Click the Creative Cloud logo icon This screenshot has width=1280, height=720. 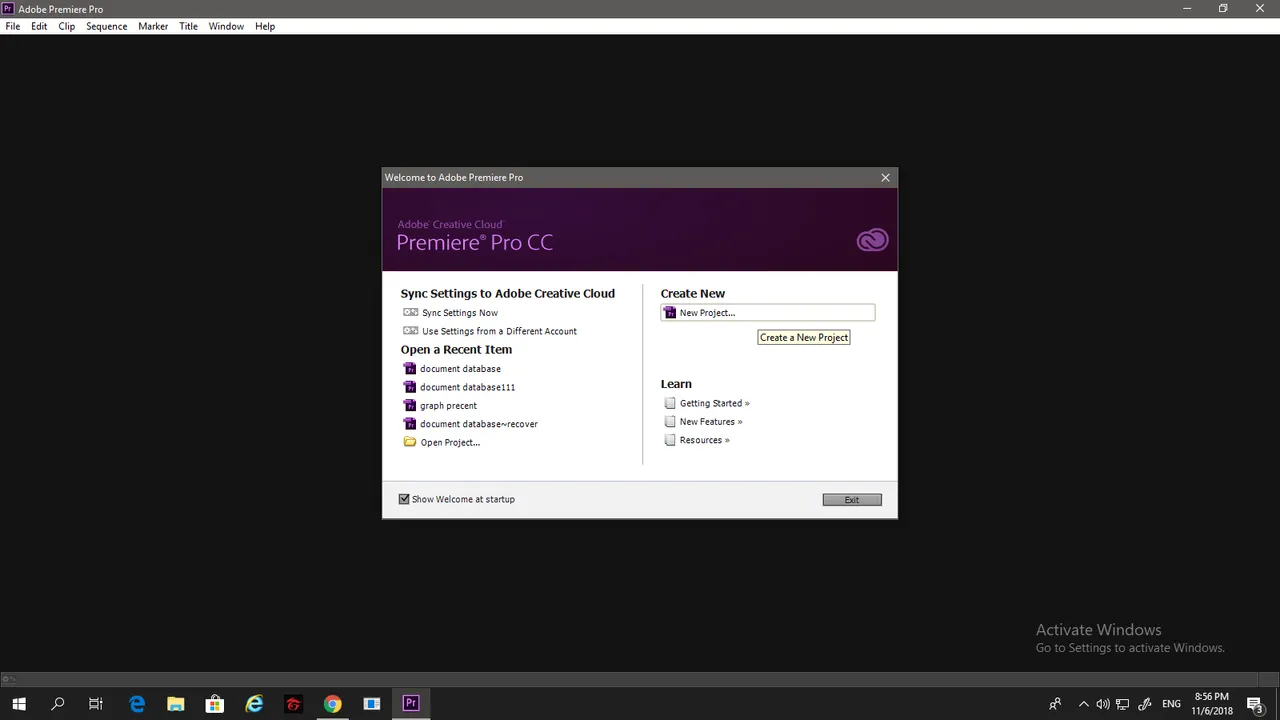point(872,240)
